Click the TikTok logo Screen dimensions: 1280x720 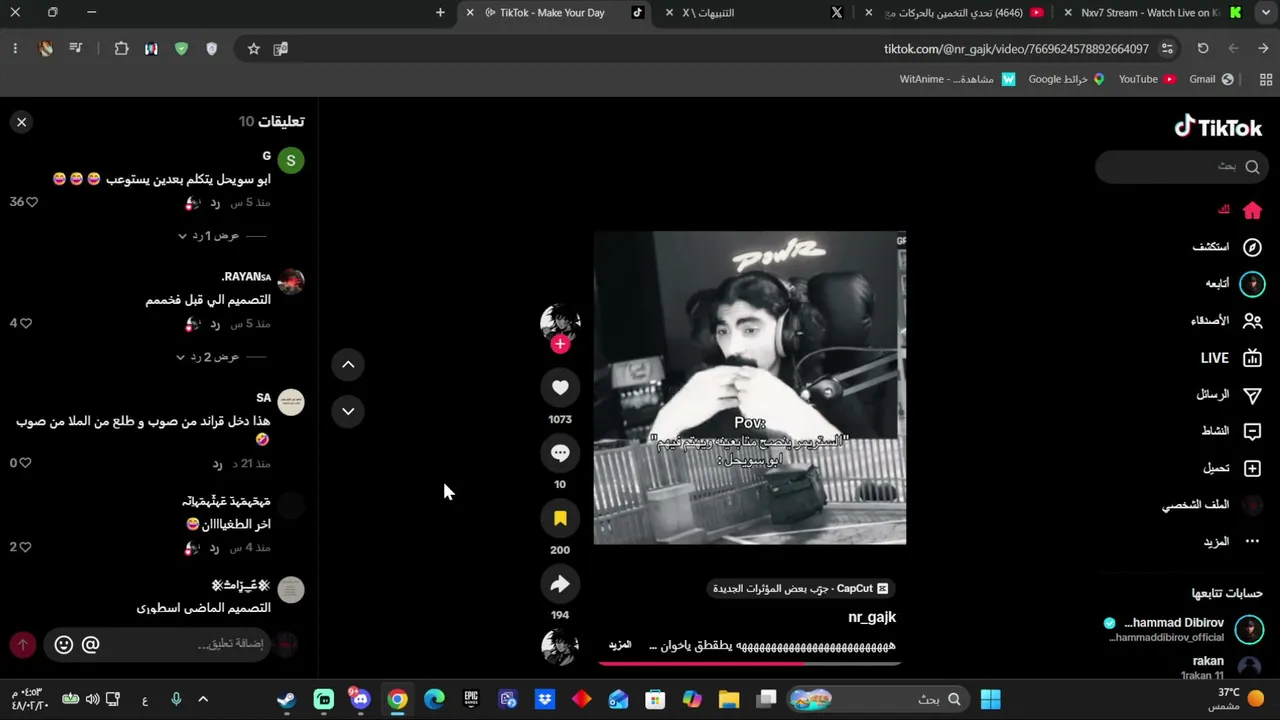(1218, 127)
